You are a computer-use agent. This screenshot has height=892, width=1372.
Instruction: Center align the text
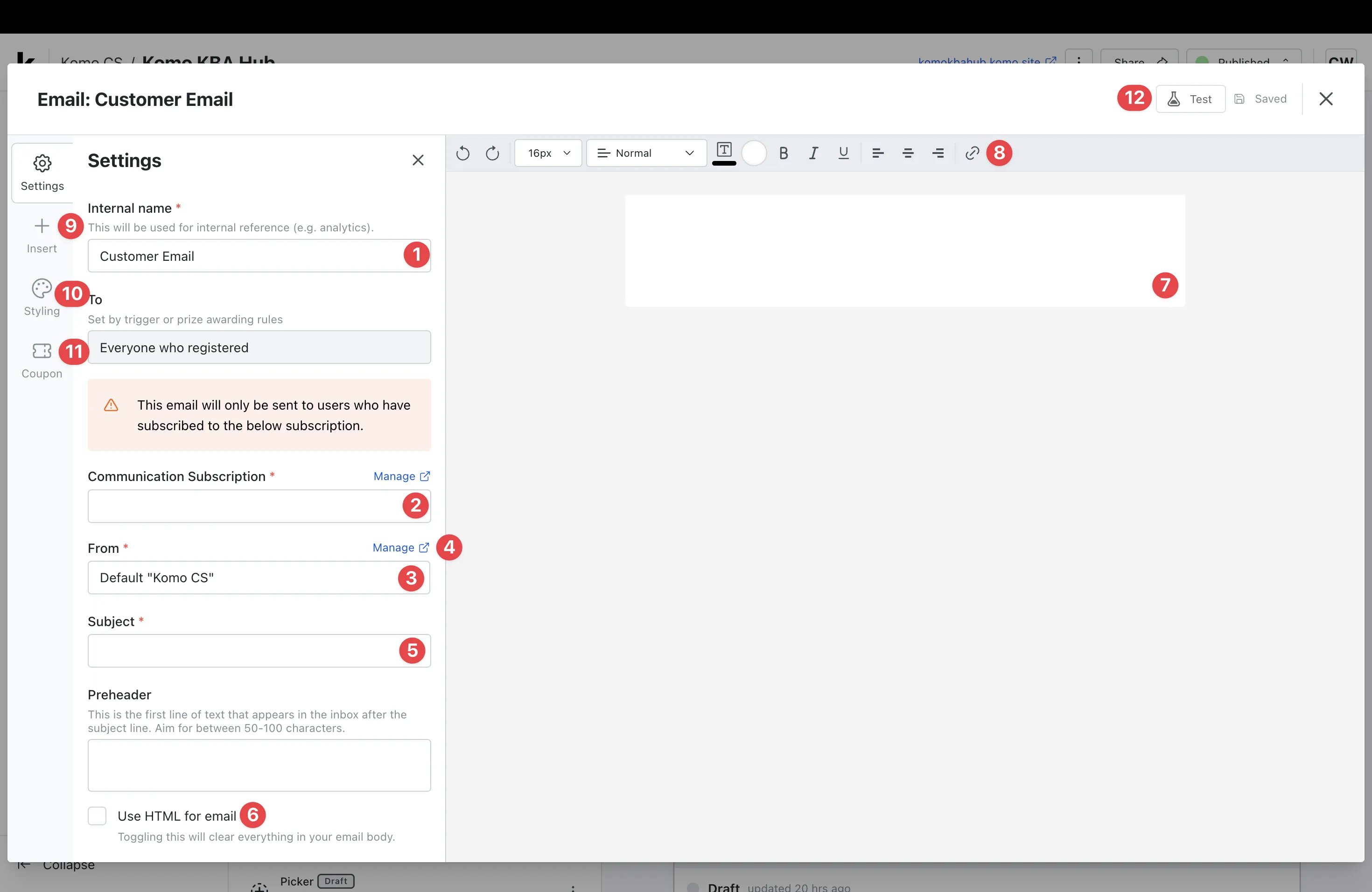click(908, 153)
